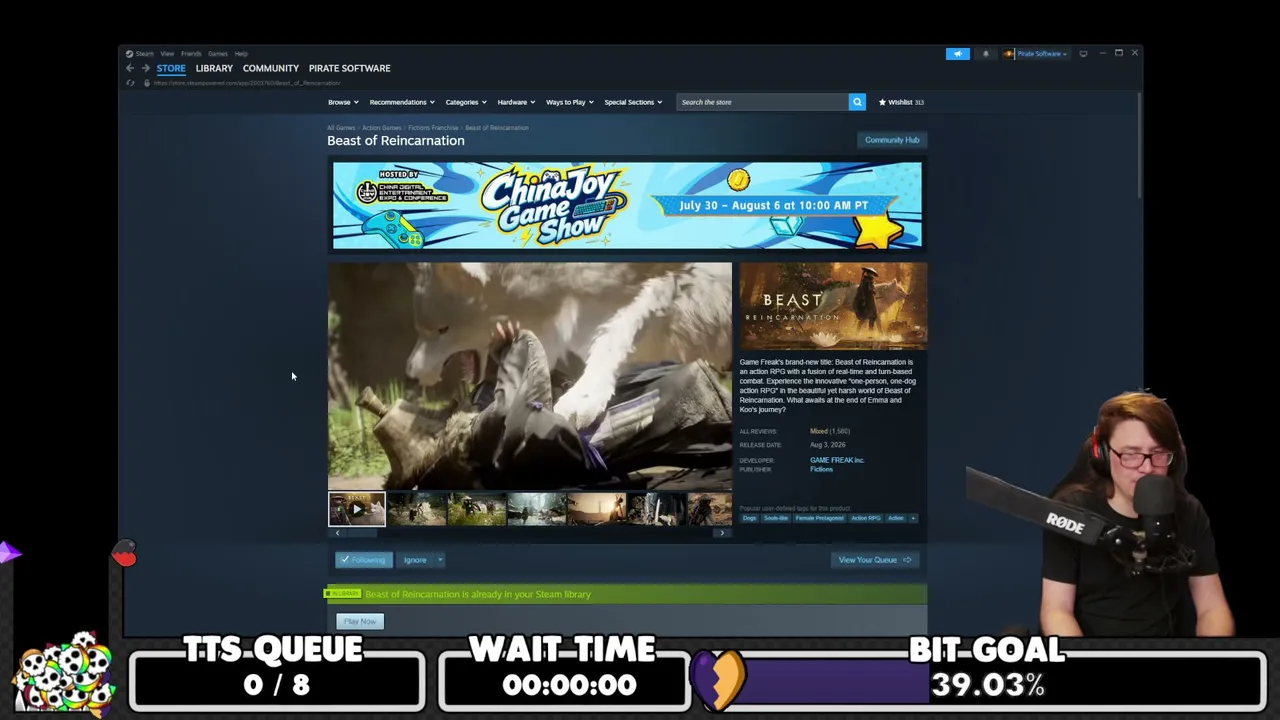Screen dimensions: 1280x720
Task: Click the All Games breadcrumb
Action: [x=341, y=128]
